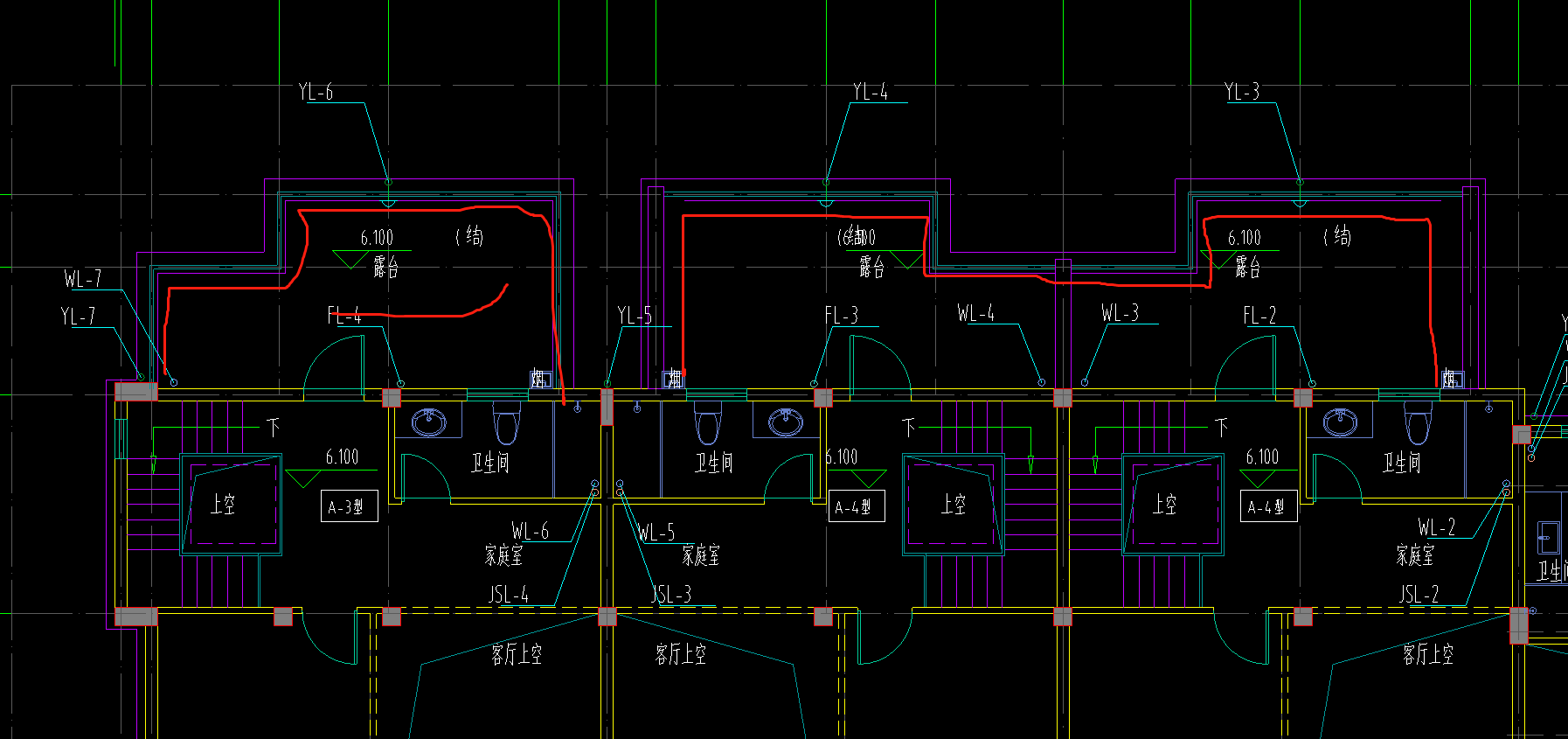Click the FL-2 label
The width and height of the screenshot is (1568, 739).
coord(1259,316)
